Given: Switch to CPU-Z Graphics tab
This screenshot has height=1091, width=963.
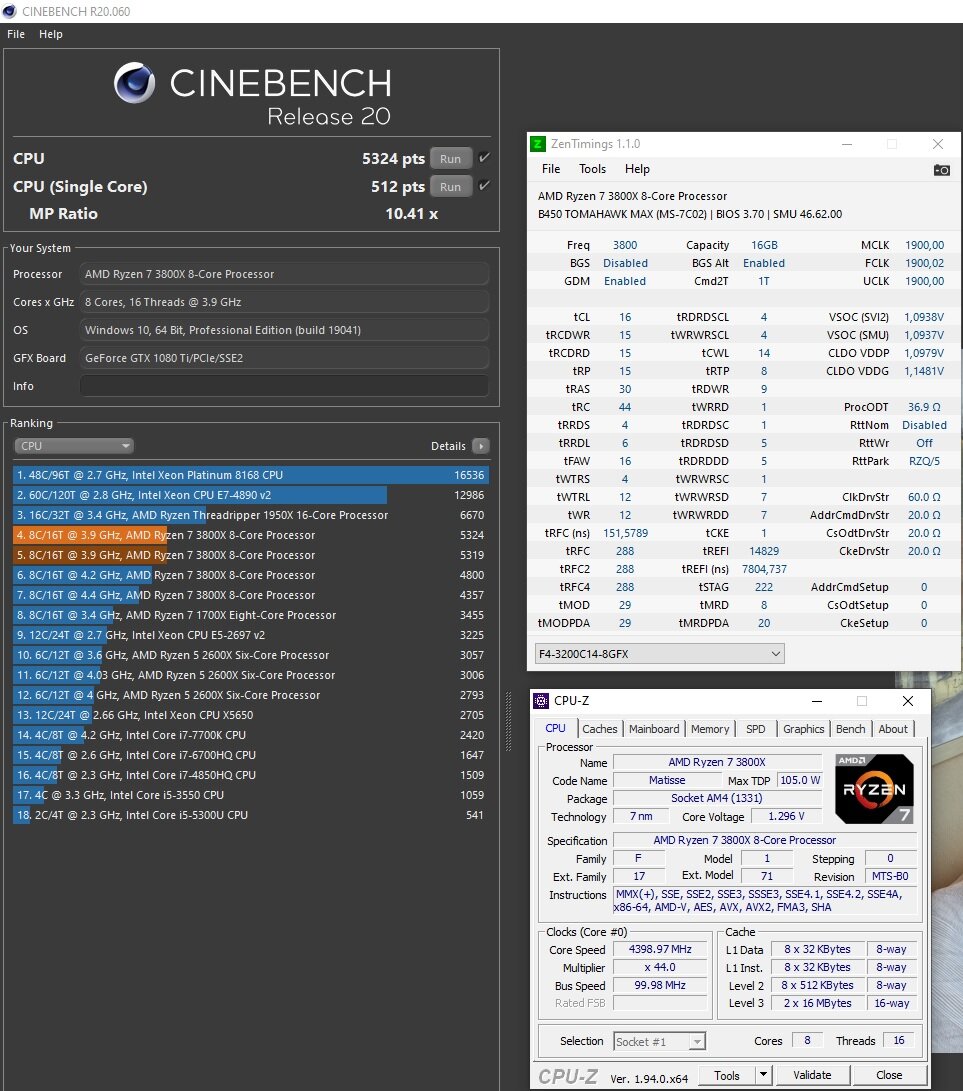Looking at the screenshot, I should pos(804,729).
